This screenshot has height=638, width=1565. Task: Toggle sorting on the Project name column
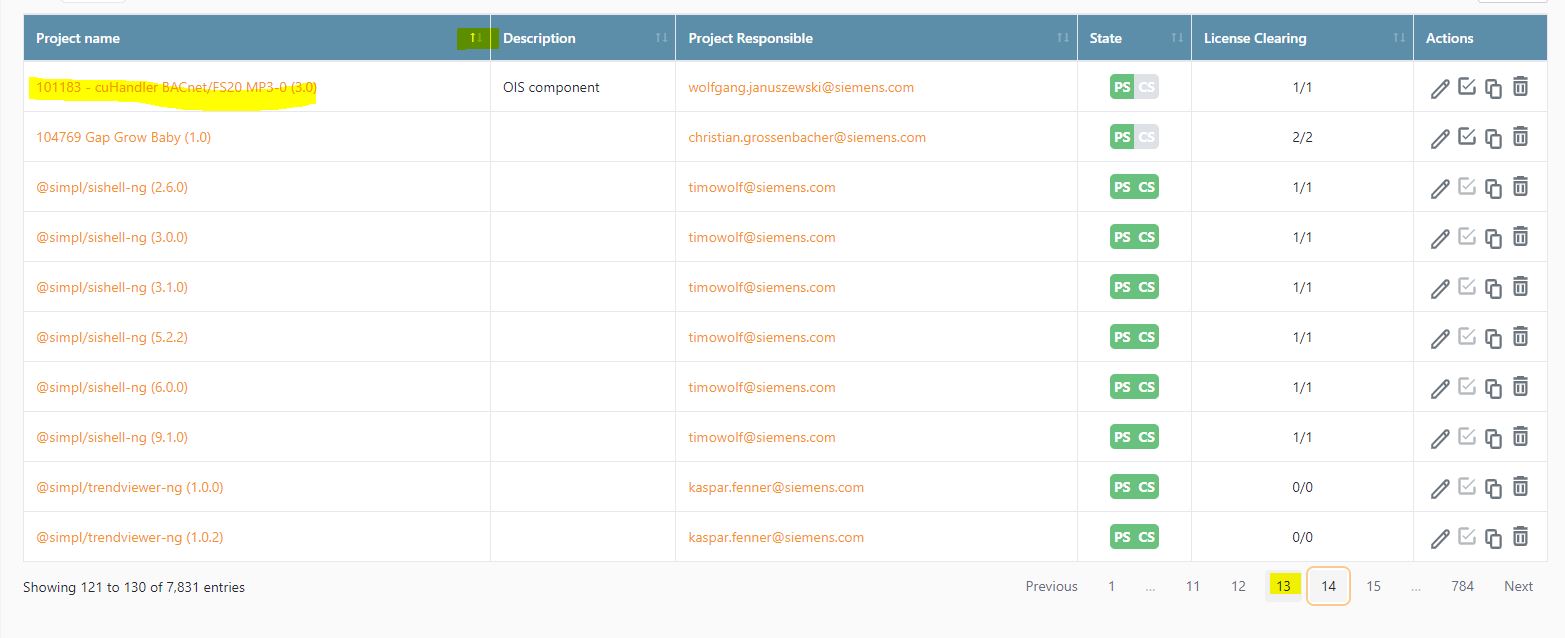click(x=472, y=37)
